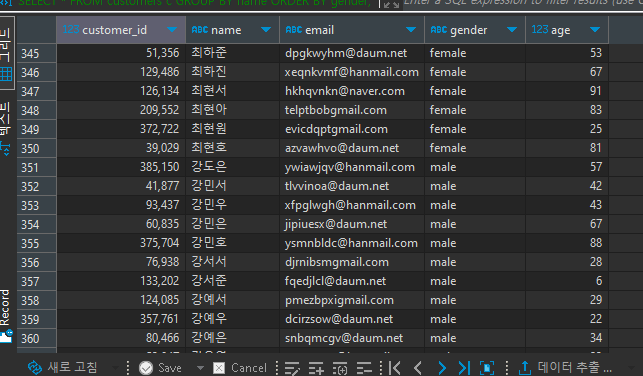Click the customer_id cell 124,085
Viewport: 643px width, 376px height.
(x=121, y=300)
